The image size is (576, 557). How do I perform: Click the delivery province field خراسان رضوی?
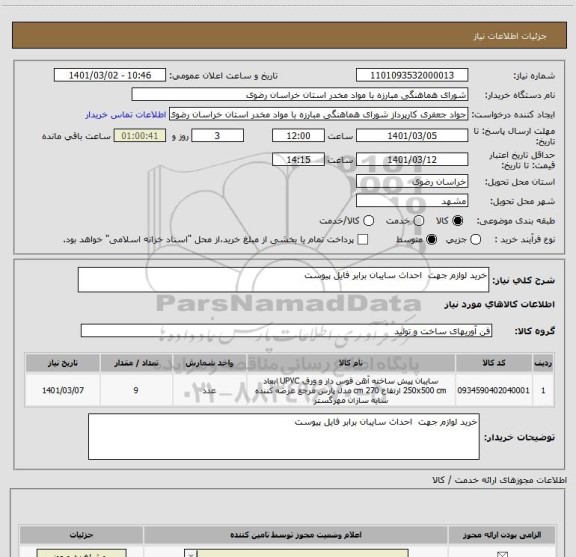point(412,182)
